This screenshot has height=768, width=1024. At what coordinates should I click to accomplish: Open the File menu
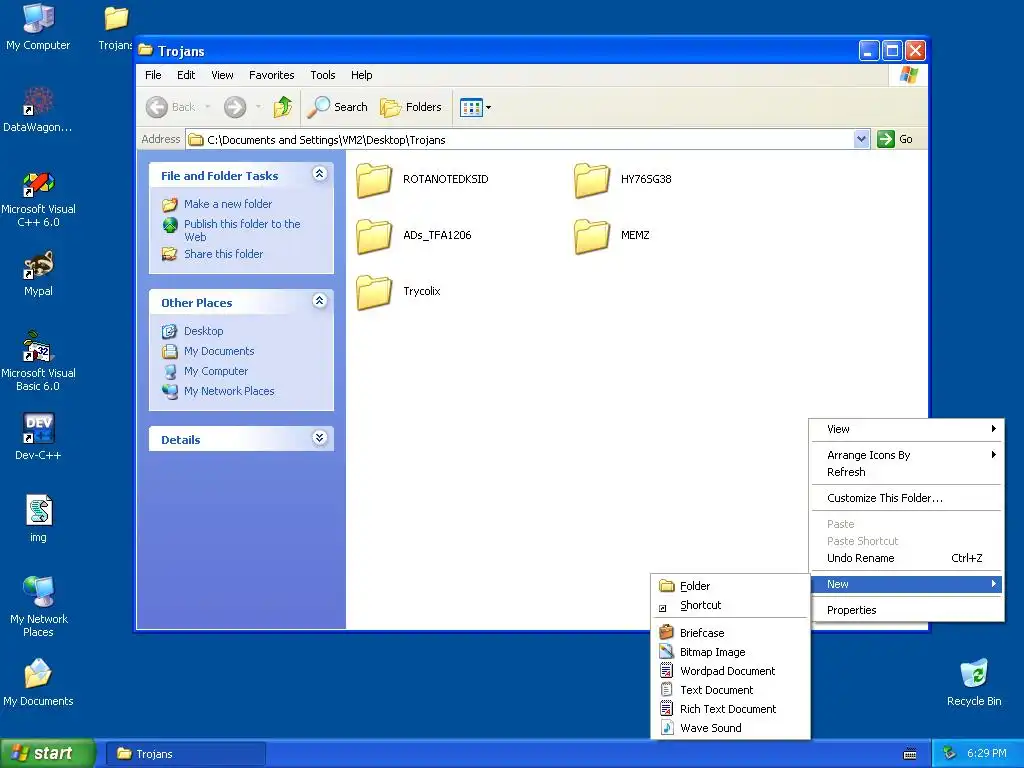tap(153, 75)
